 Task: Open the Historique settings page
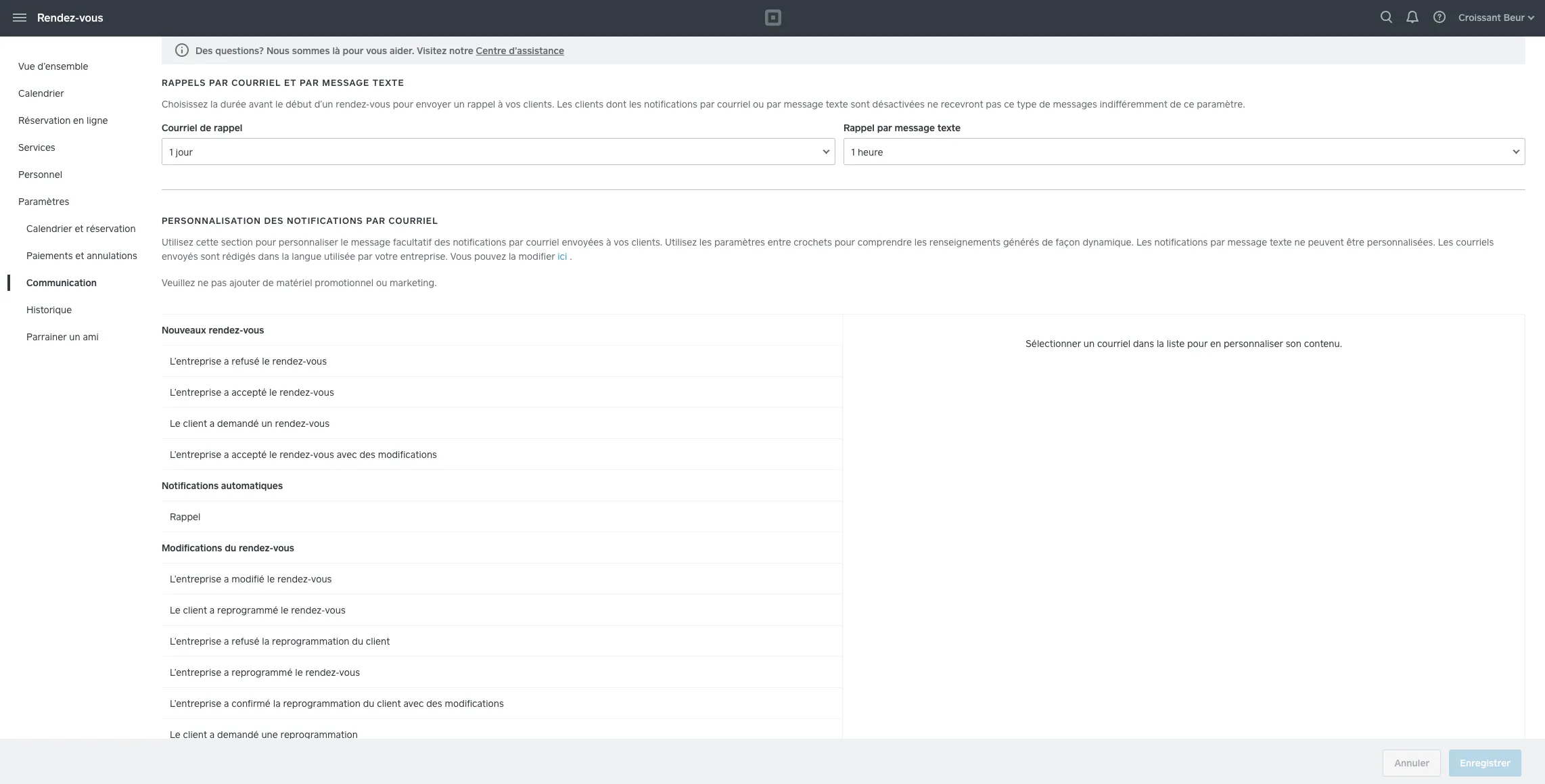pyautogui.click(x=49, y=310)
